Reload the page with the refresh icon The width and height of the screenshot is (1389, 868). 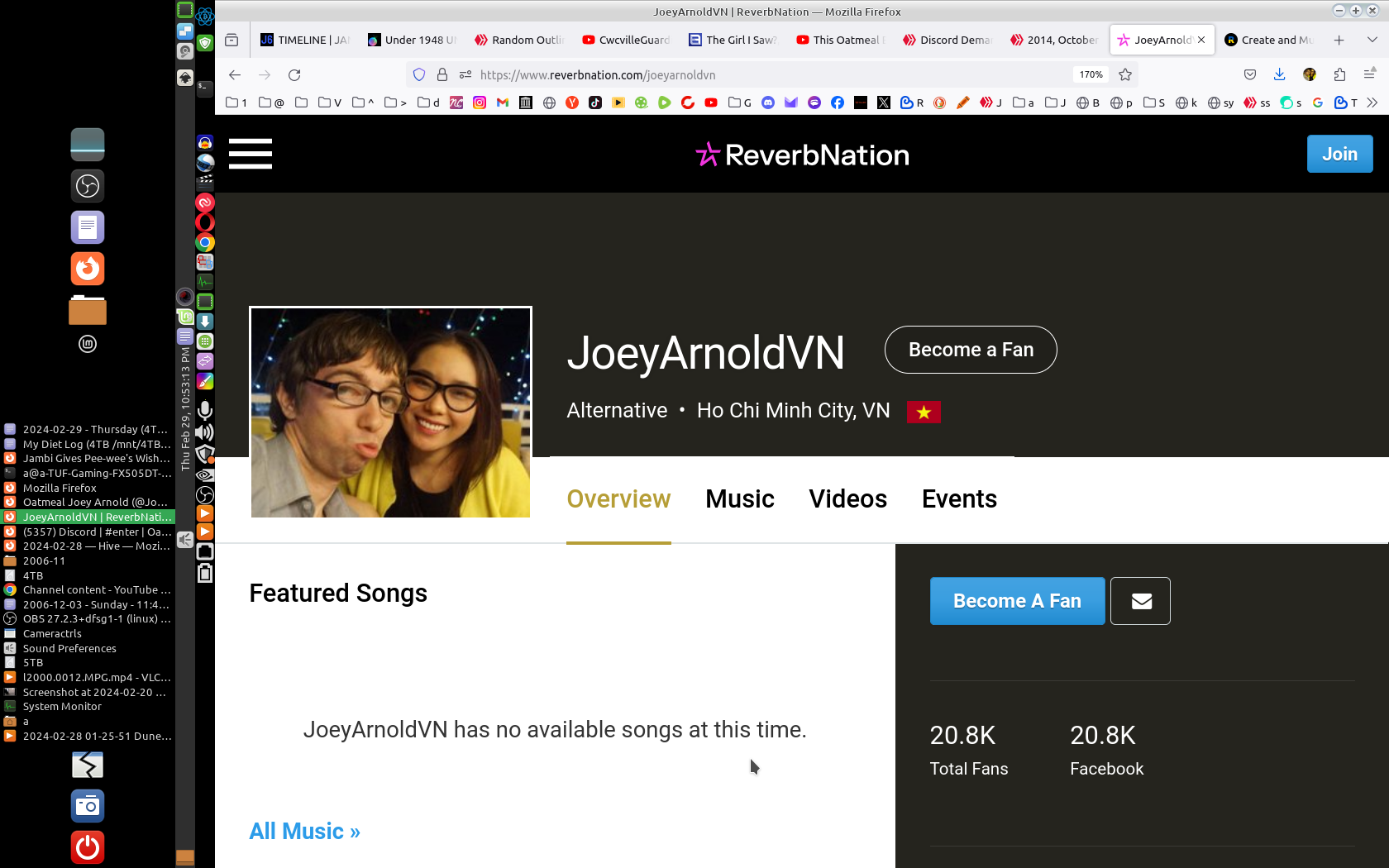tap(294, 74)
